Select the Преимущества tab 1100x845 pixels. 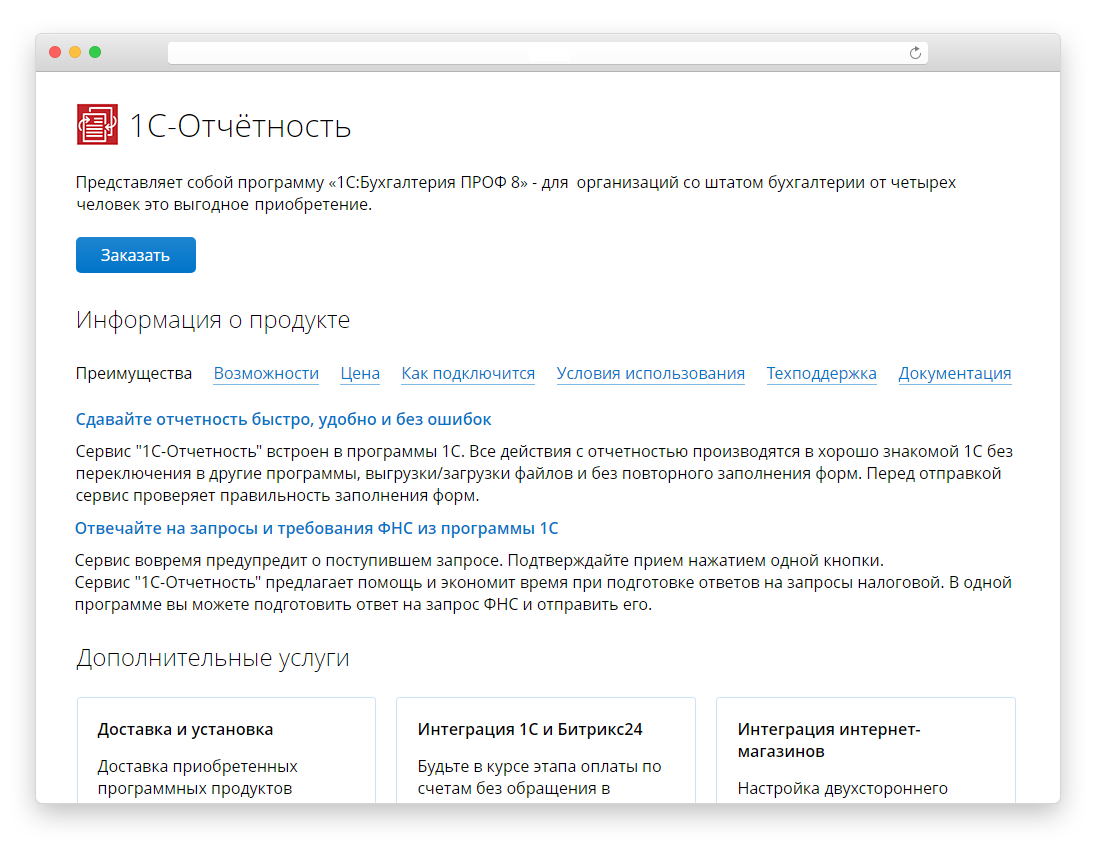[x=134, y=373]
